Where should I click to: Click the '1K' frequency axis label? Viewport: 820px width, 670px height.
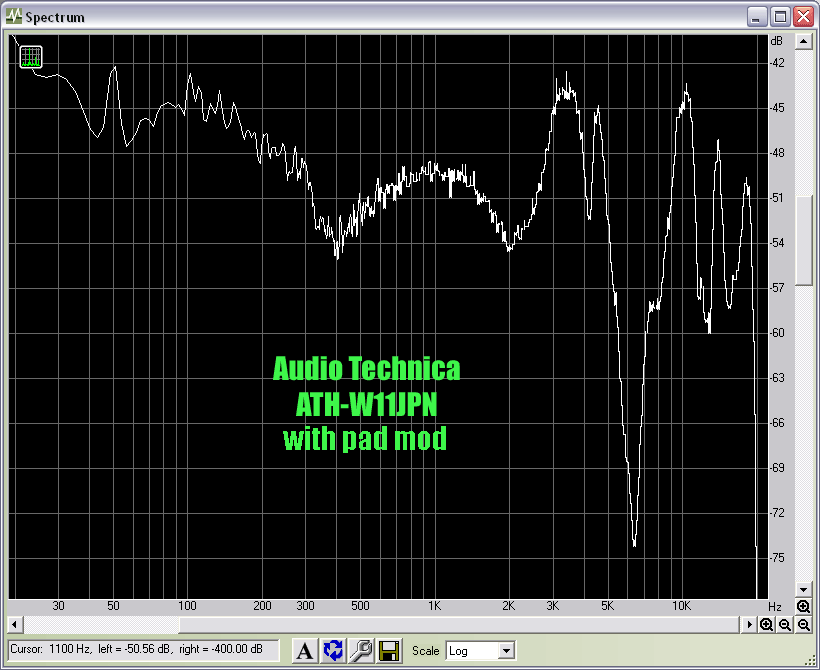tap(435, 606)
